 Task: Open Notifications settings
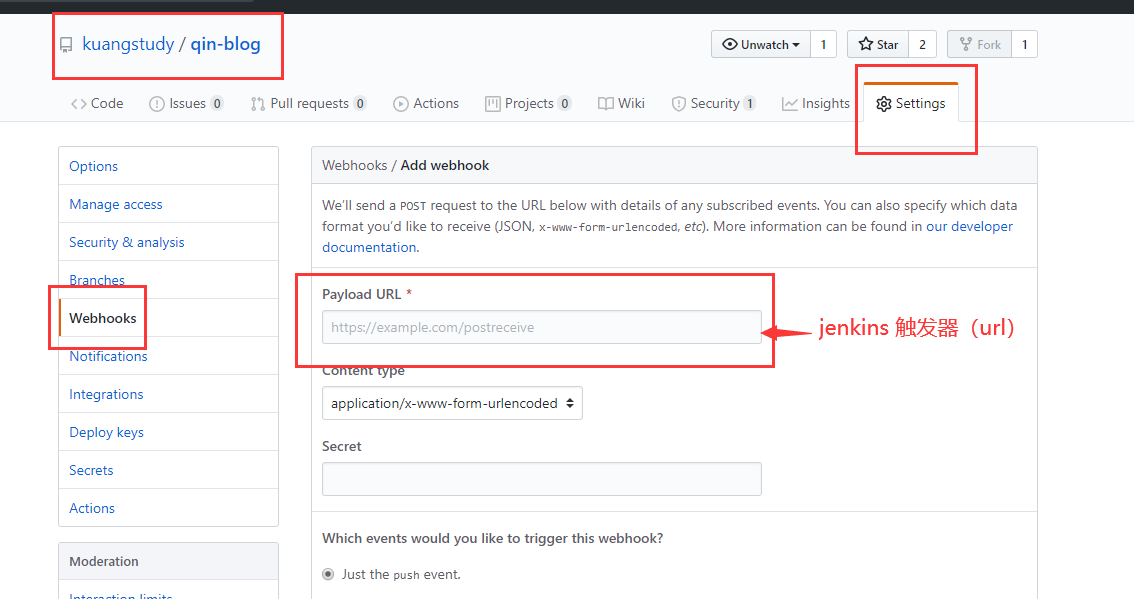pos(169,356)
